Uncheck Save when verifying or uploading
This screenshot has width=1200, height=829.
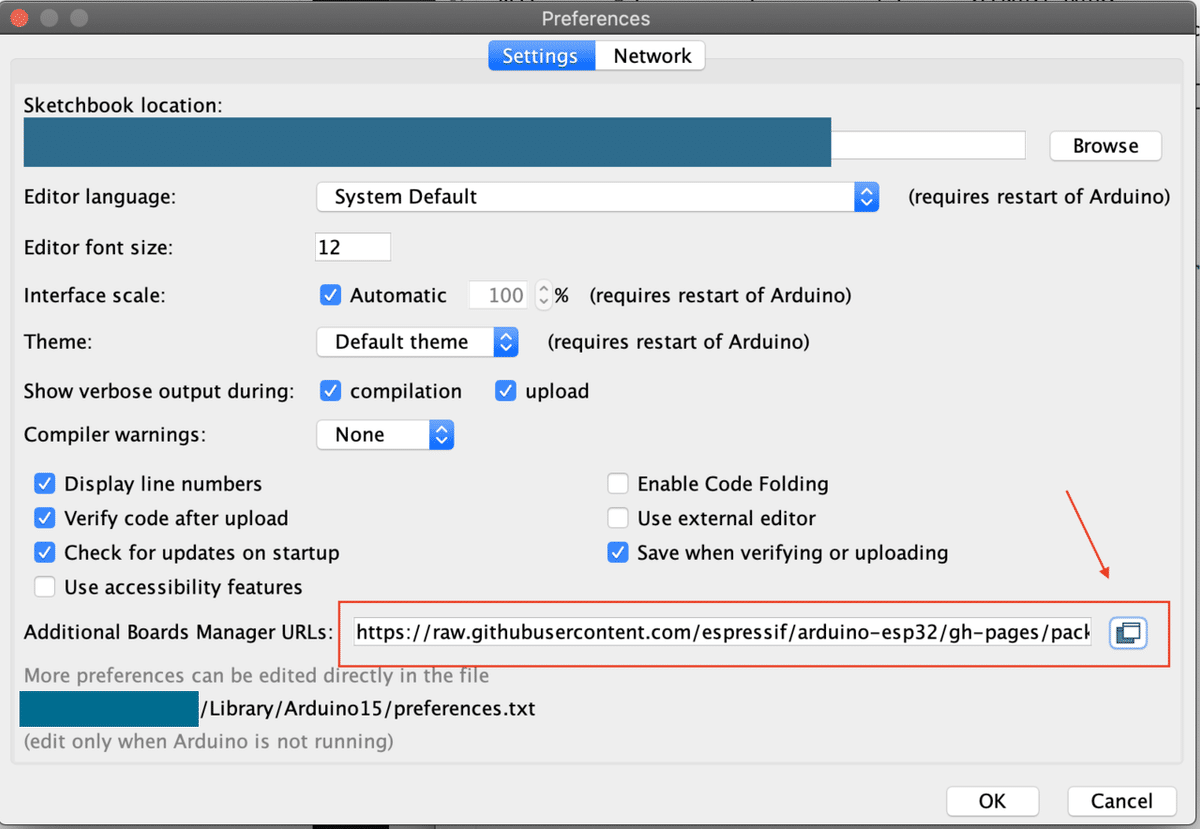coord(618,553)
